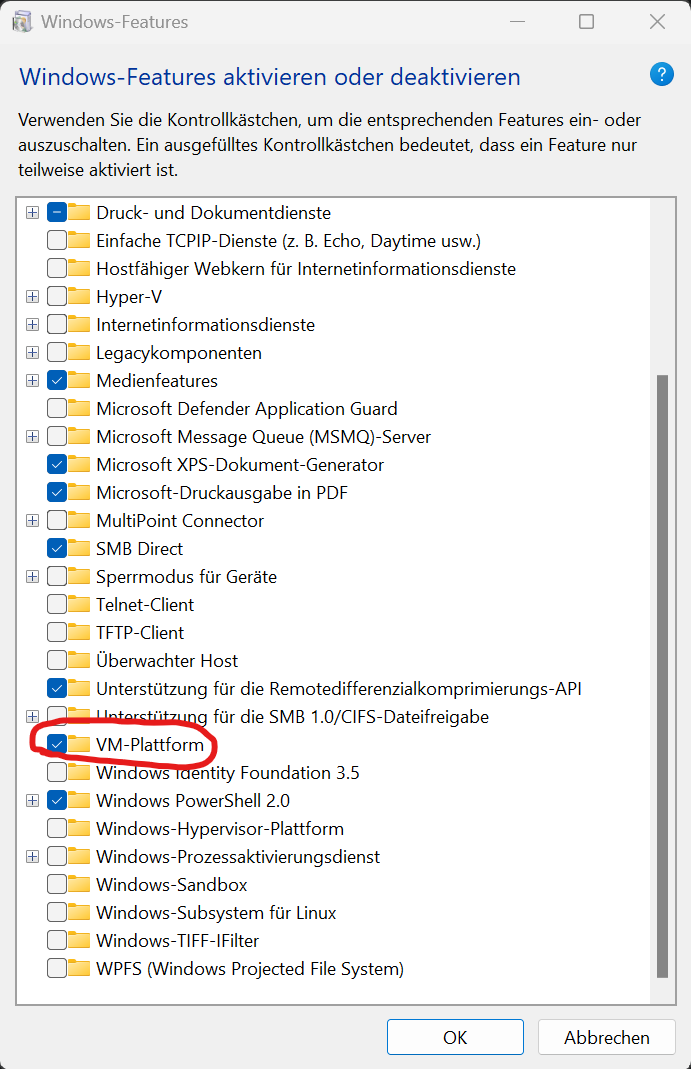Expand the Sperrmodus für Geräte node
Image resolution: width=691 pixels, height=1069 pixels.
click(32, 576)
